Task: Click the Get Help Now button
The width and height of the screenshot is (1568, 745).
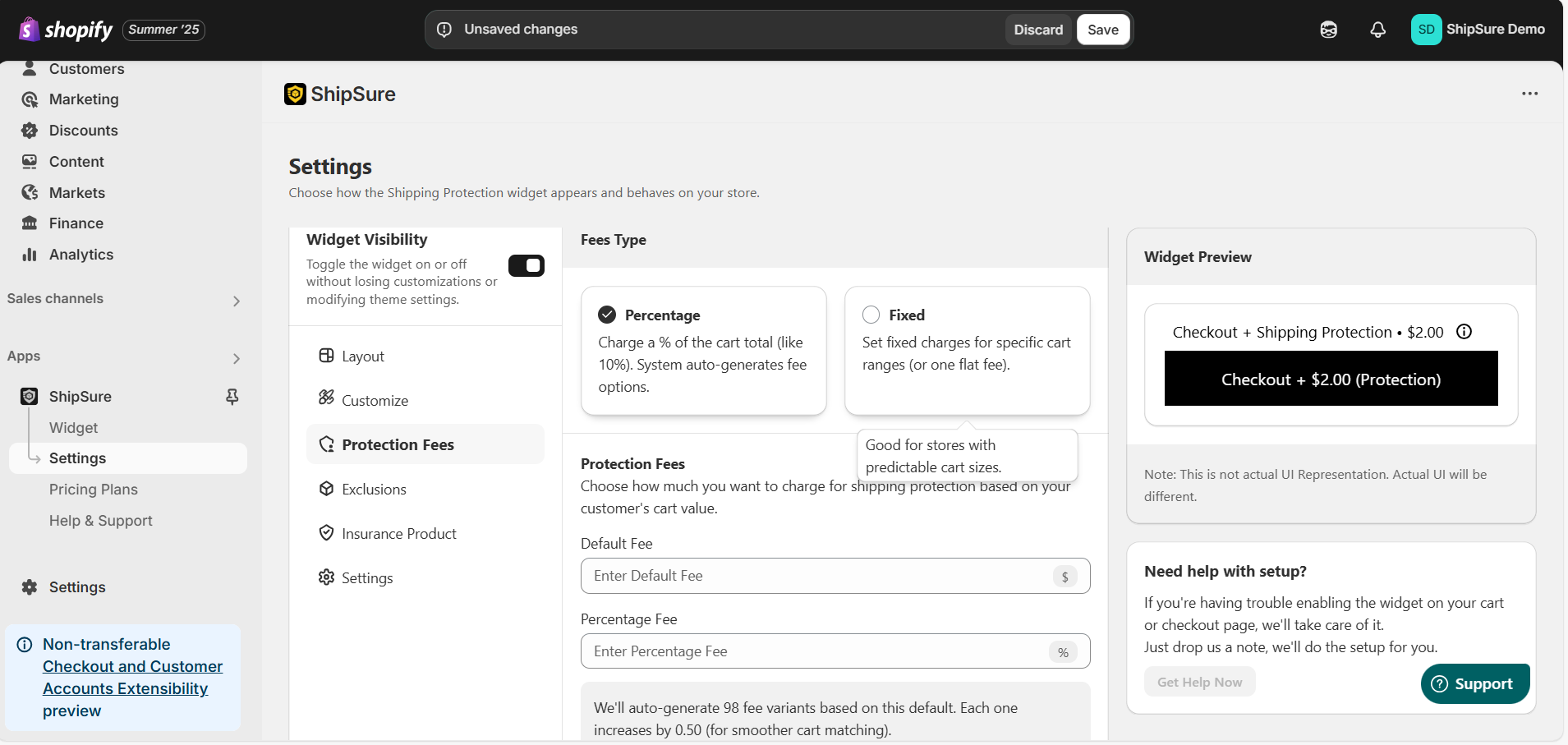Action: [x=1199, y=682]
